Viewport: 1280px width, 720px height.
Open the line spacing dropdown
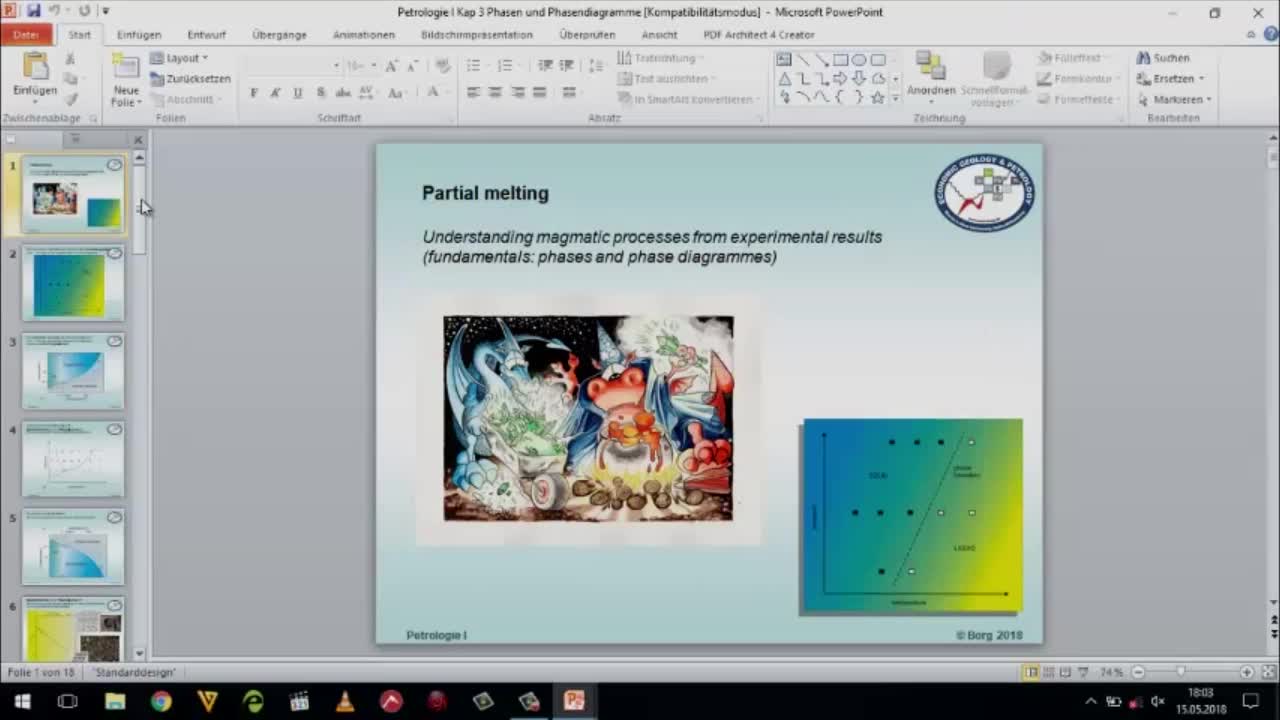pyautogui.click(x=596, y=65)
